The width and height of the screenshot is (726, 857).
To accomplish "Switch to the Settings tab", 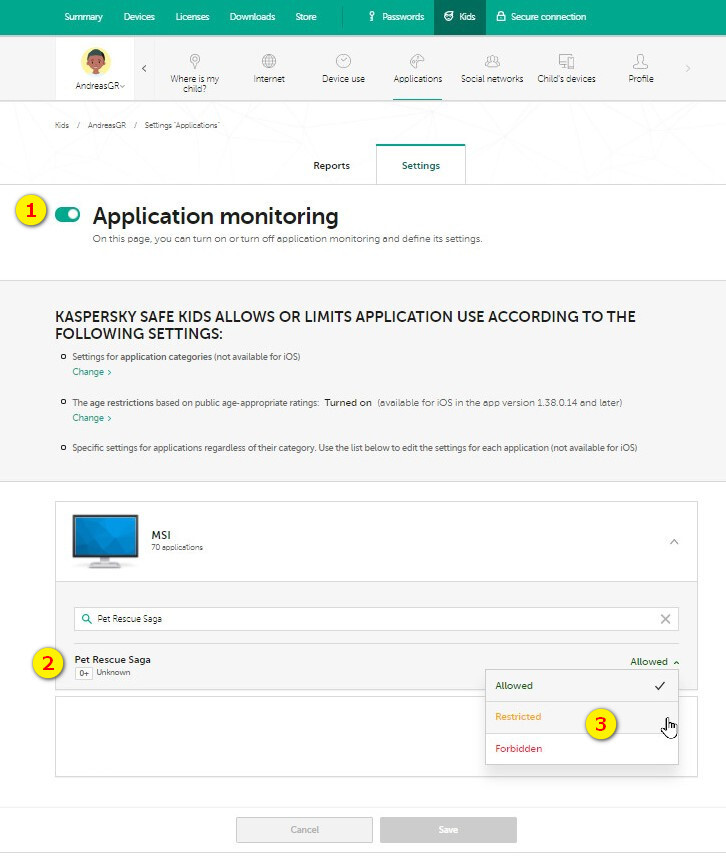I will tap(420, 165).
